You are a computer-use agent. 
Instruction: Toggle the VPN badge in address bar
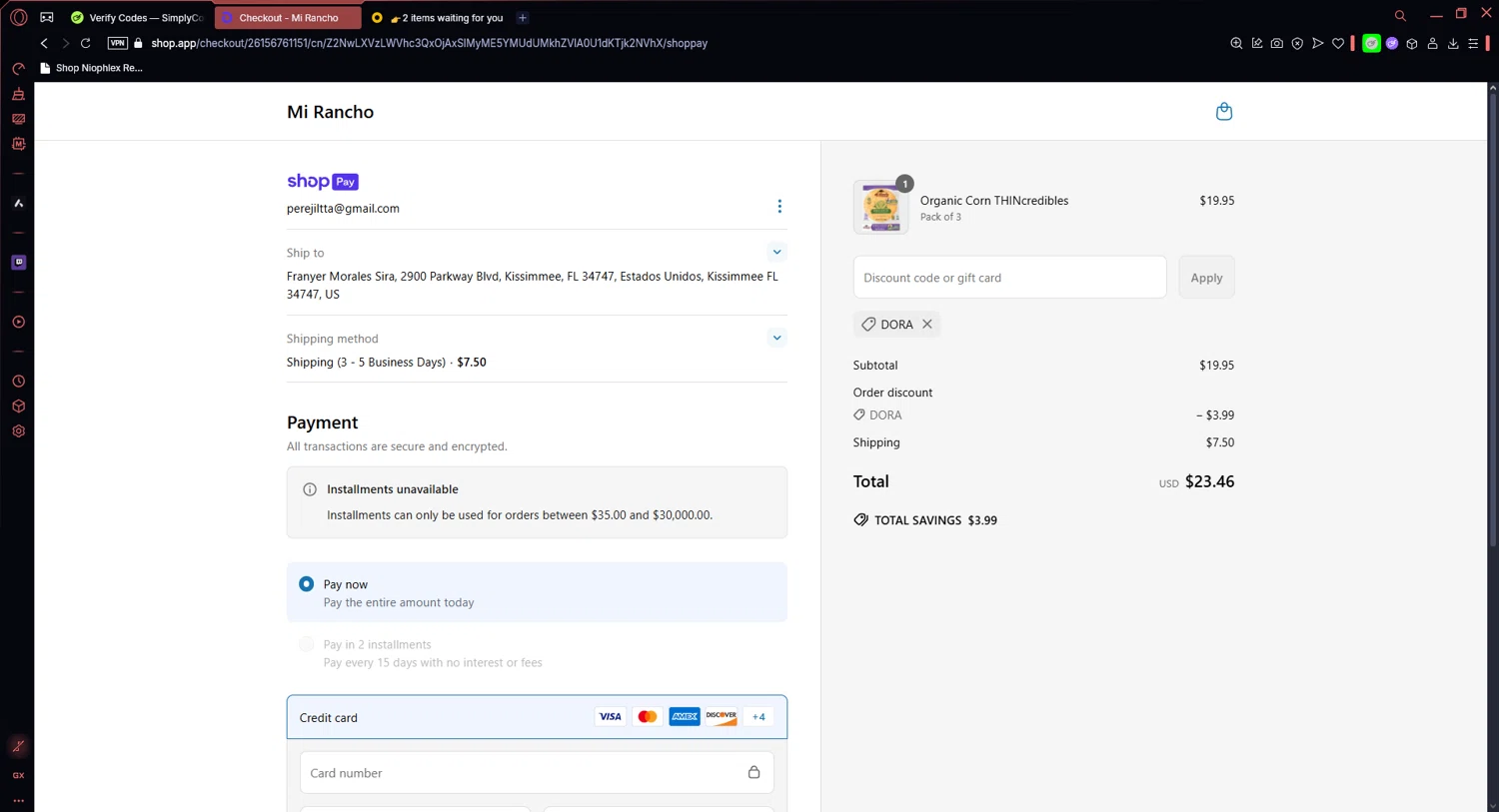tap(117, 43)
